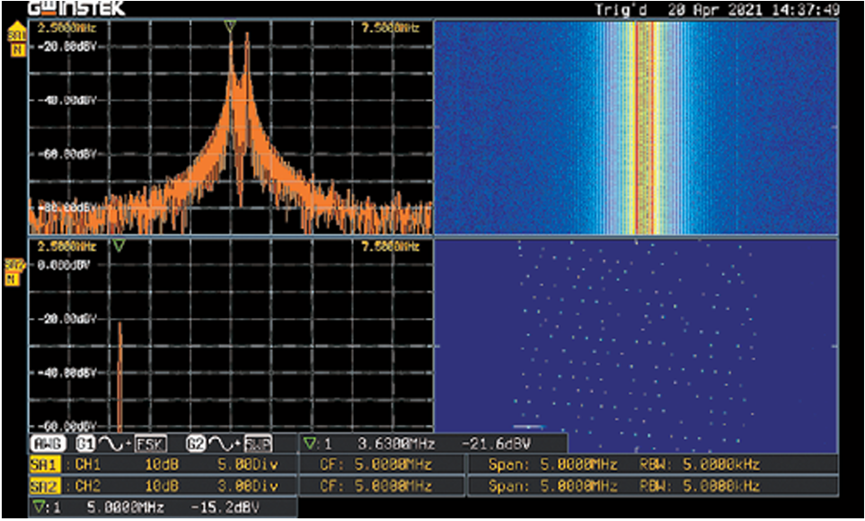Image resolution: width=865 pixels, height=521 pixels.
Task: Click the GW Instek logo
Action: (77, 8)
